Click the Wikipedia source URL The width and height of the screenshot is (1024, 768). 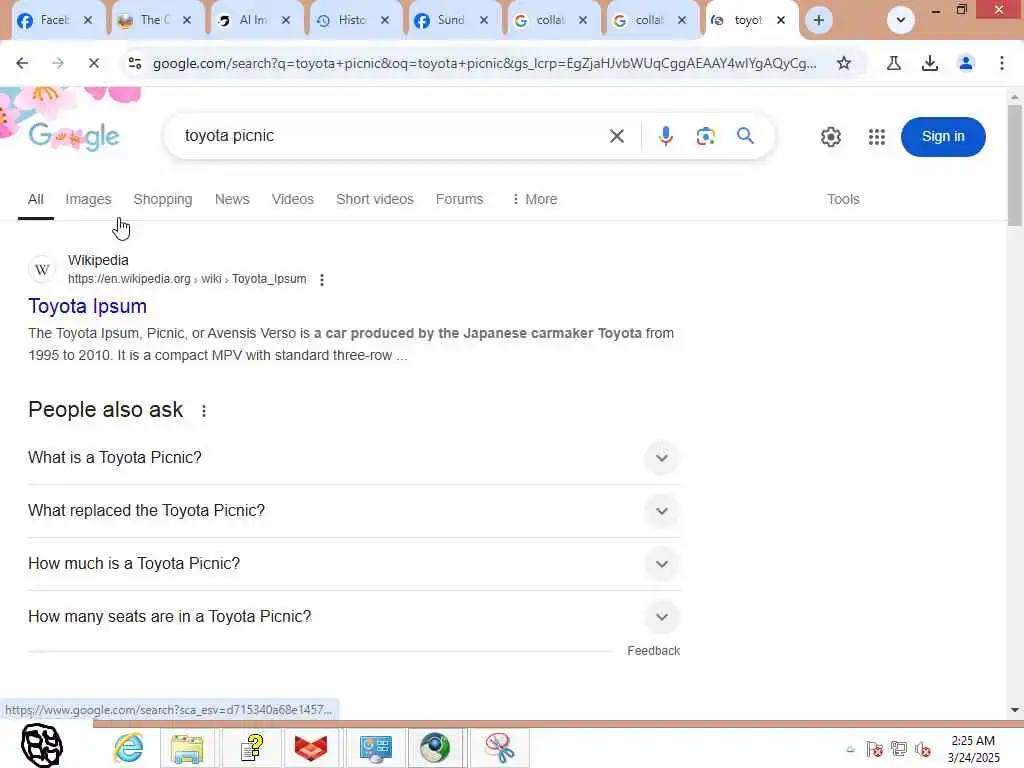pyautogui.click(x=187, y=279)
